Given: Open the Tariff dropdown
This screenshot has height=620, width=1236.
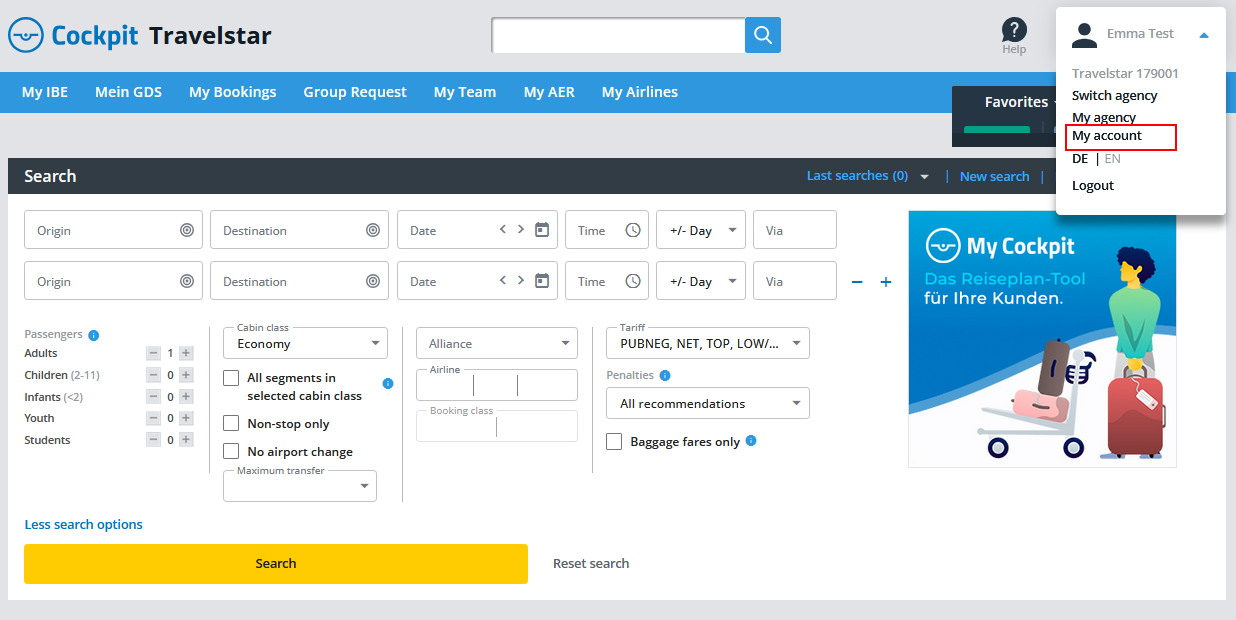Looking at the screenshot, I should (708, 343).
